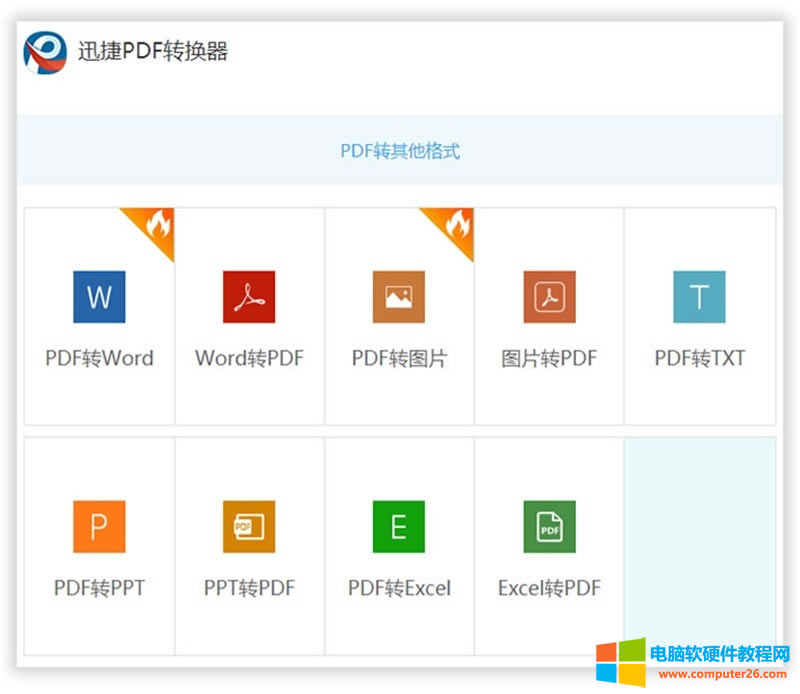Select the PPT转PDF conversion icon

[x=248, y=525]
